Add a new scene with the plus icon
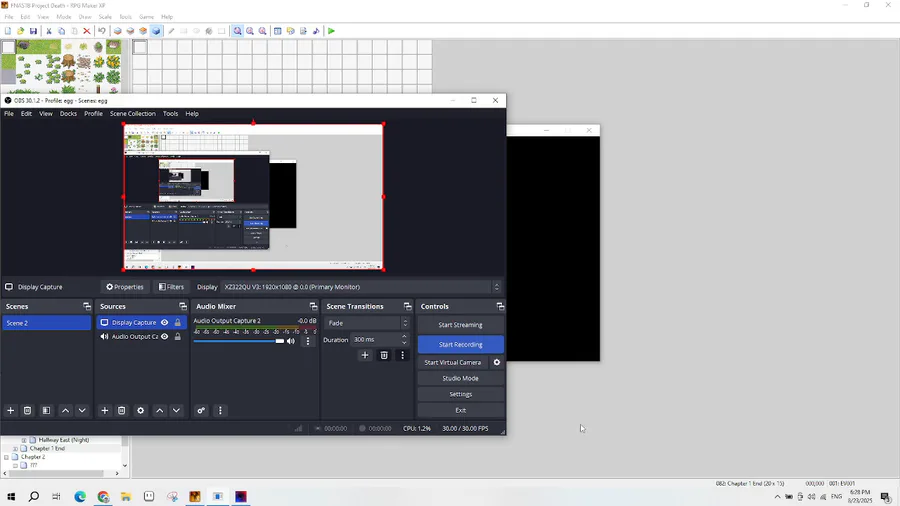This screenshot has height=506, width=900. (x=10, y=410)
